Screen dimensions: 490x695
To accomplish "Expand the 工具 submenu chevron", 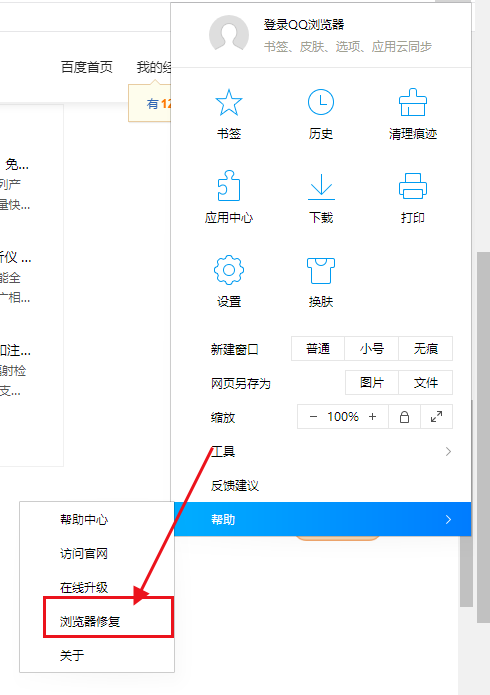I will click(x=448, y=451).
